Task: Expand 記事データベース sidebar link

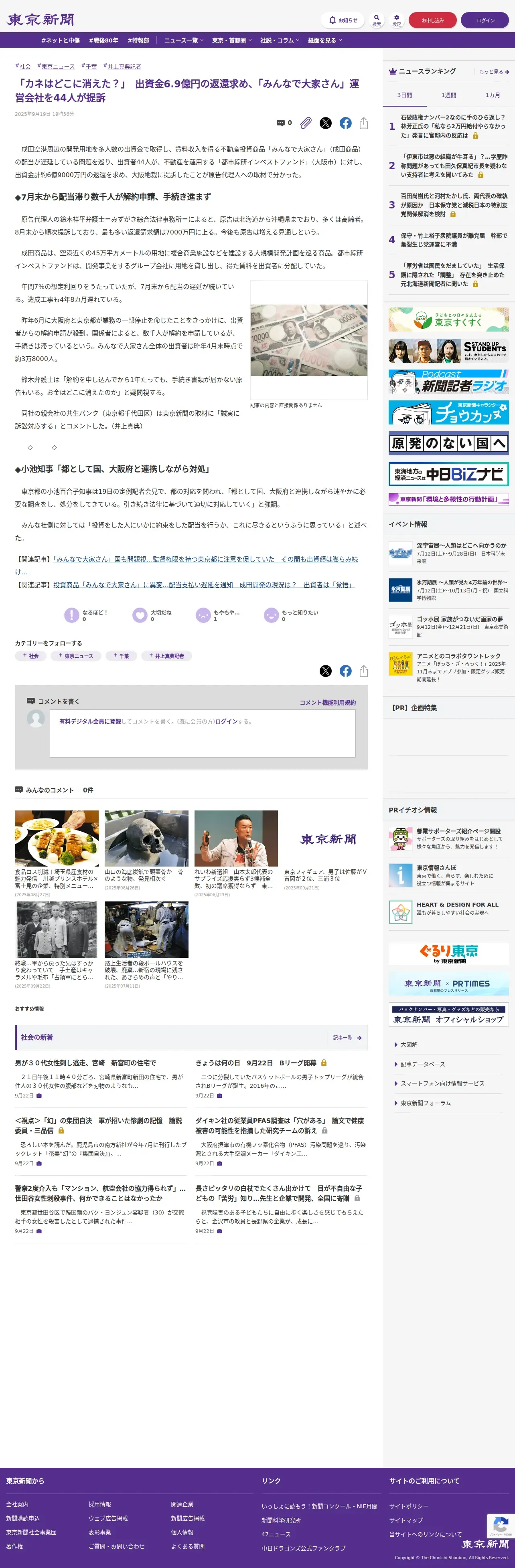Action: (420, 1064)
